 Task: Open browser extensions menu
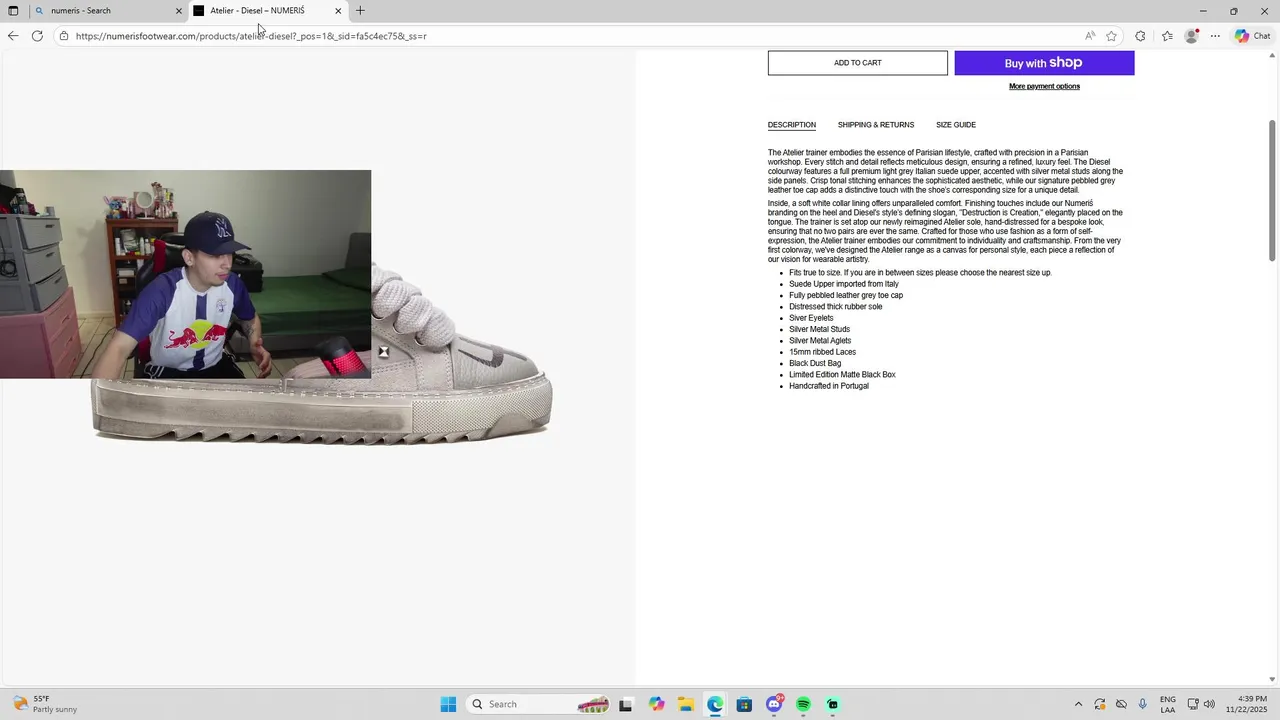tap(1140, 36)
